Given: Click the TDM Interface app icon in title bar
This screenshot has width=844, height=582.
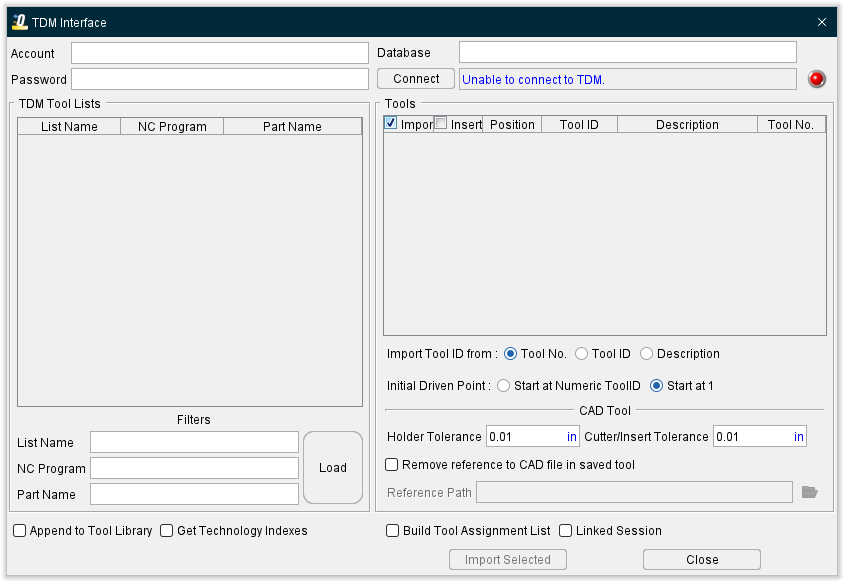Looking at the screenshot, I should click(19, 22).
